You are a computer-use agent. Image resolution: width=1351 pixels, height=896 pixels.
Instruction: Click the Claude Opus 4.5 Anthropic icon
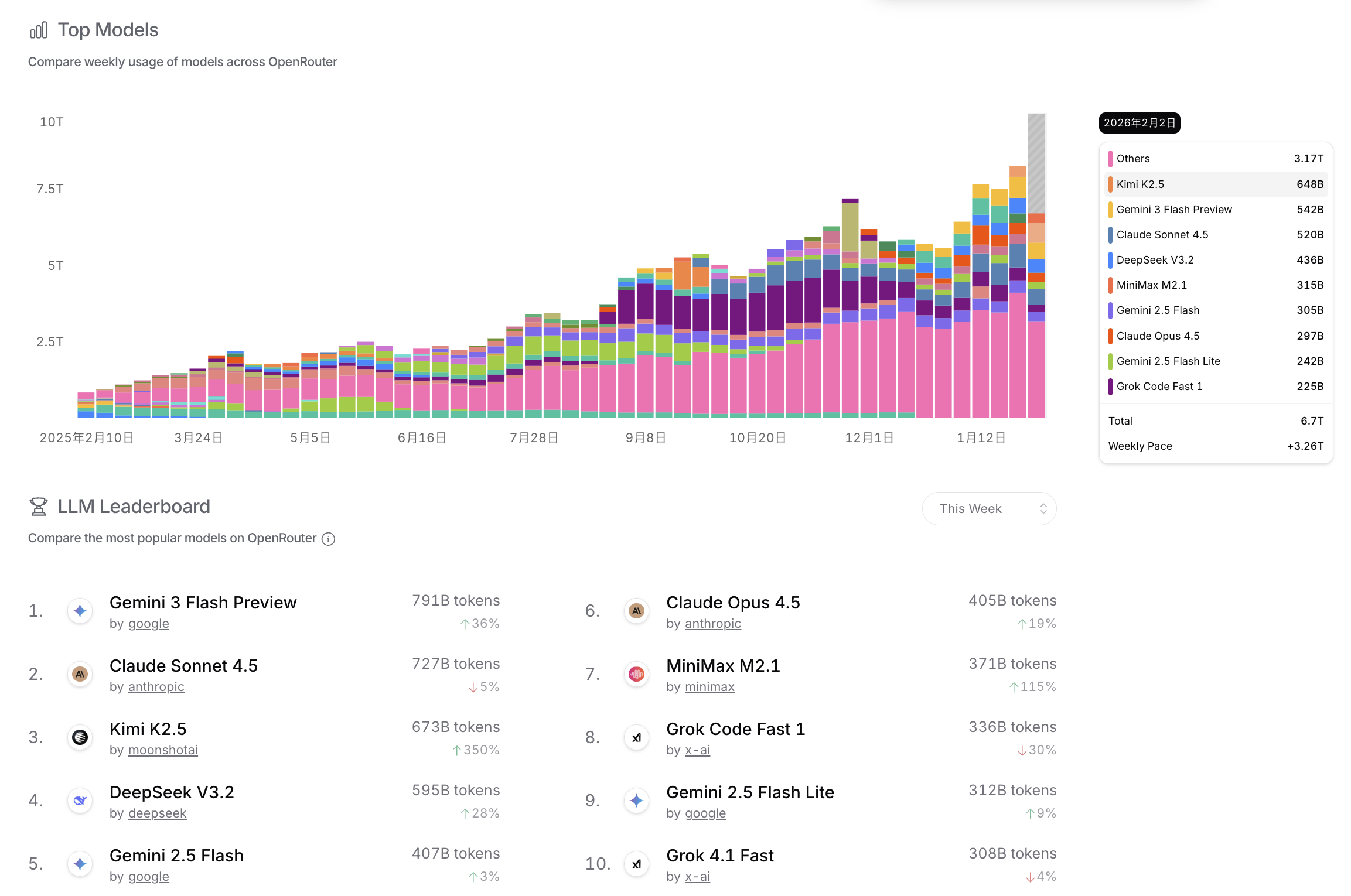click(637, 611)
